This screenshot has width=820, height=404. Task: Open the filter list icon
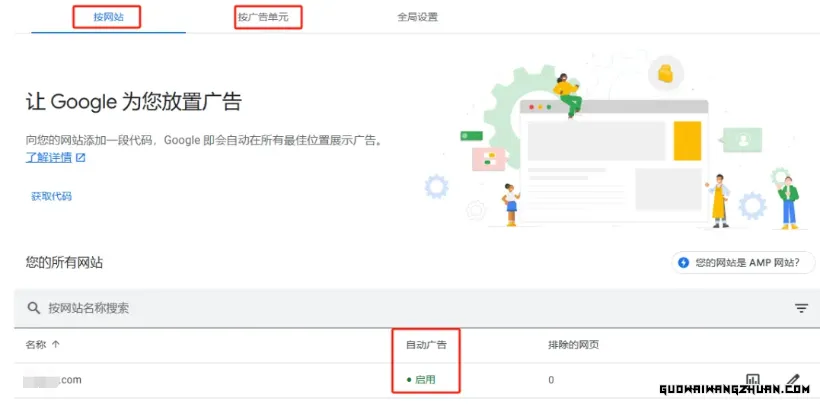pyautogui.click(x=801, y=308)
